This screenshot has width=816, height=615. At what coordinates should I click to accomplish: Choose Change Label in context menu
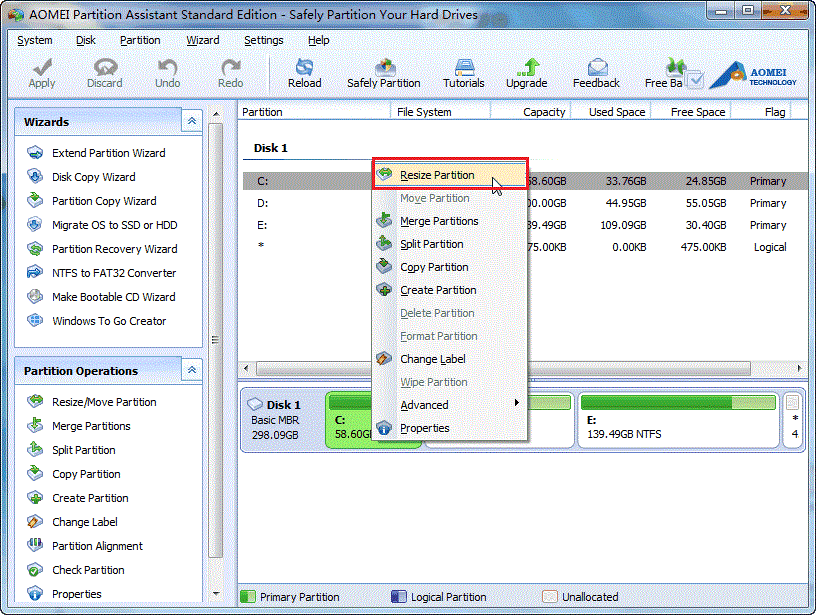(x=450, y=359)
